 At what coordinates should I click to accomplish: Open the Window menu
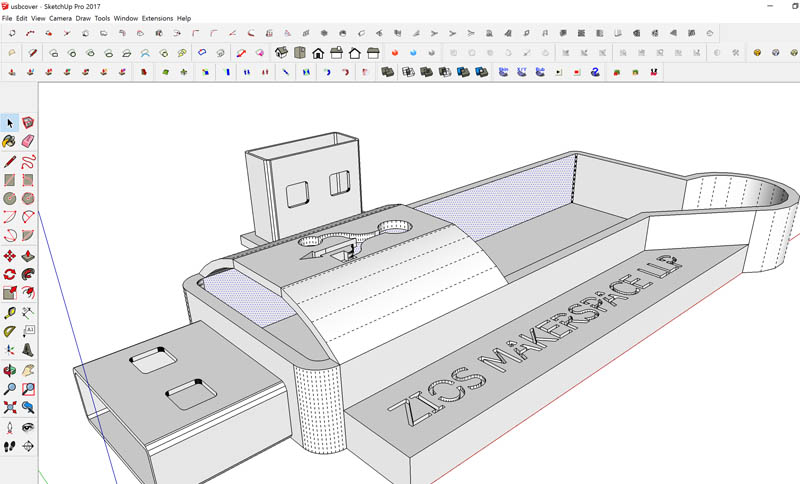pyautogui.click(x=126, y=18)
